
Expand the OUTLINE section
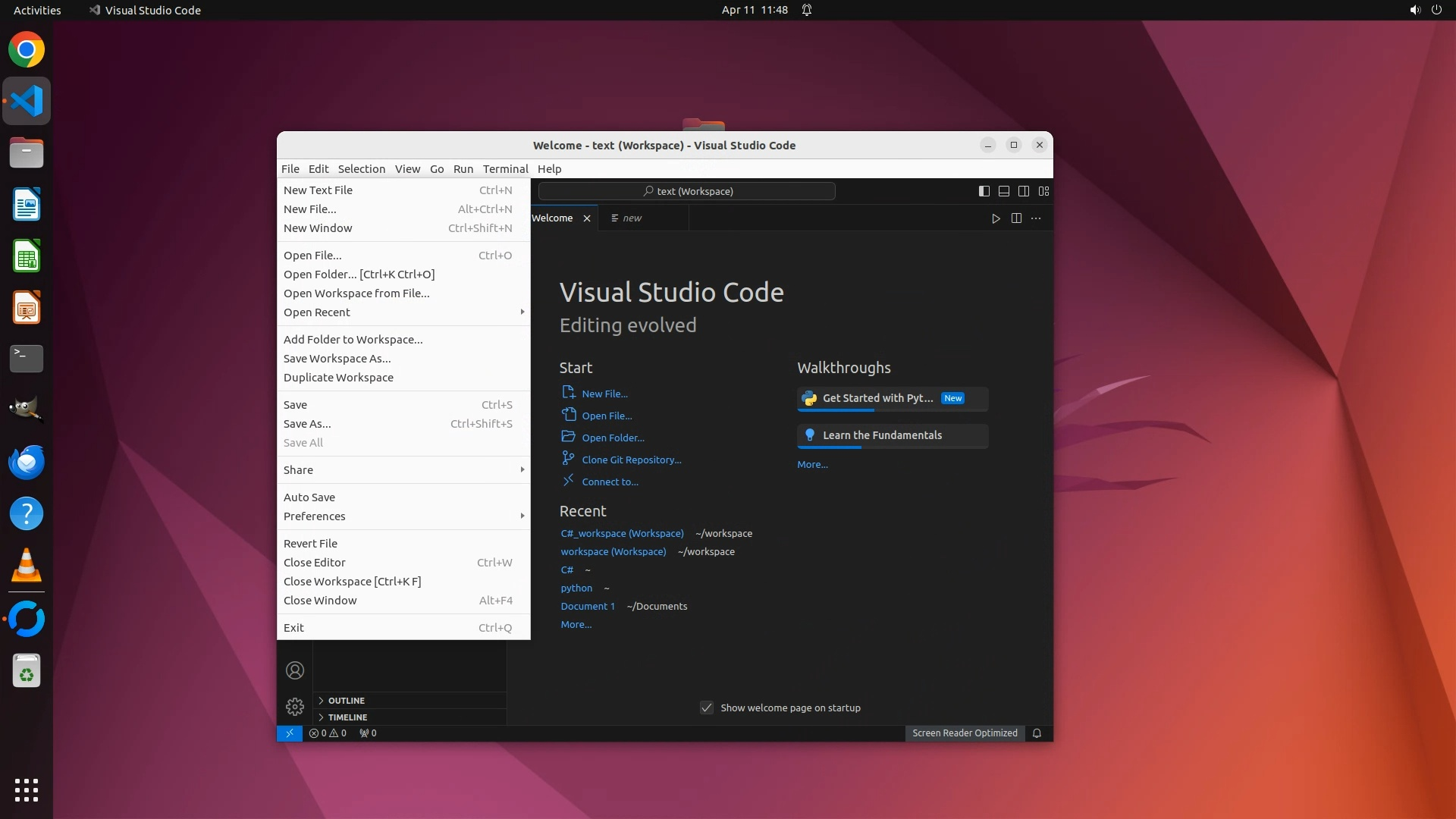pos(347,701)
